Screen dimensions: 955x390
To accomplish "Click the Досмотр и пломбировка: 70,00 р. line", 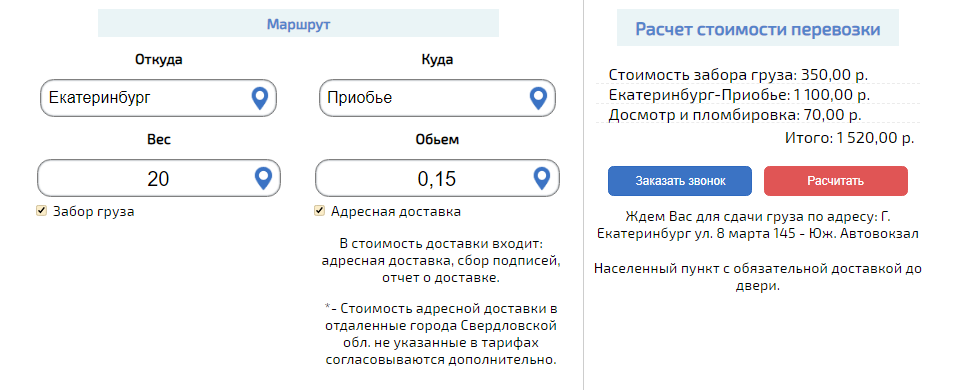I will (735, 115).
